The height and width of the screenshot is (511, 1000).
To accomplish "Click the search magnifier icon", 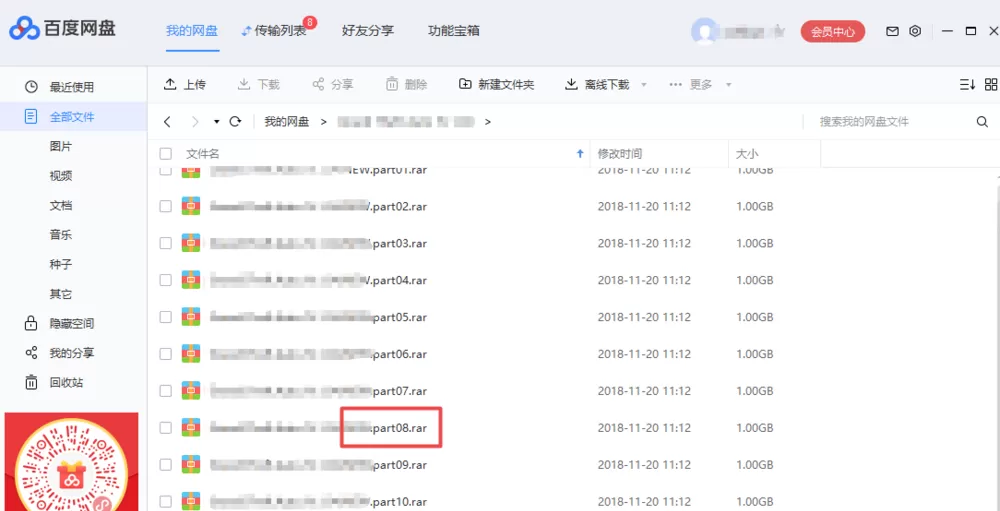I will (982, 121).
